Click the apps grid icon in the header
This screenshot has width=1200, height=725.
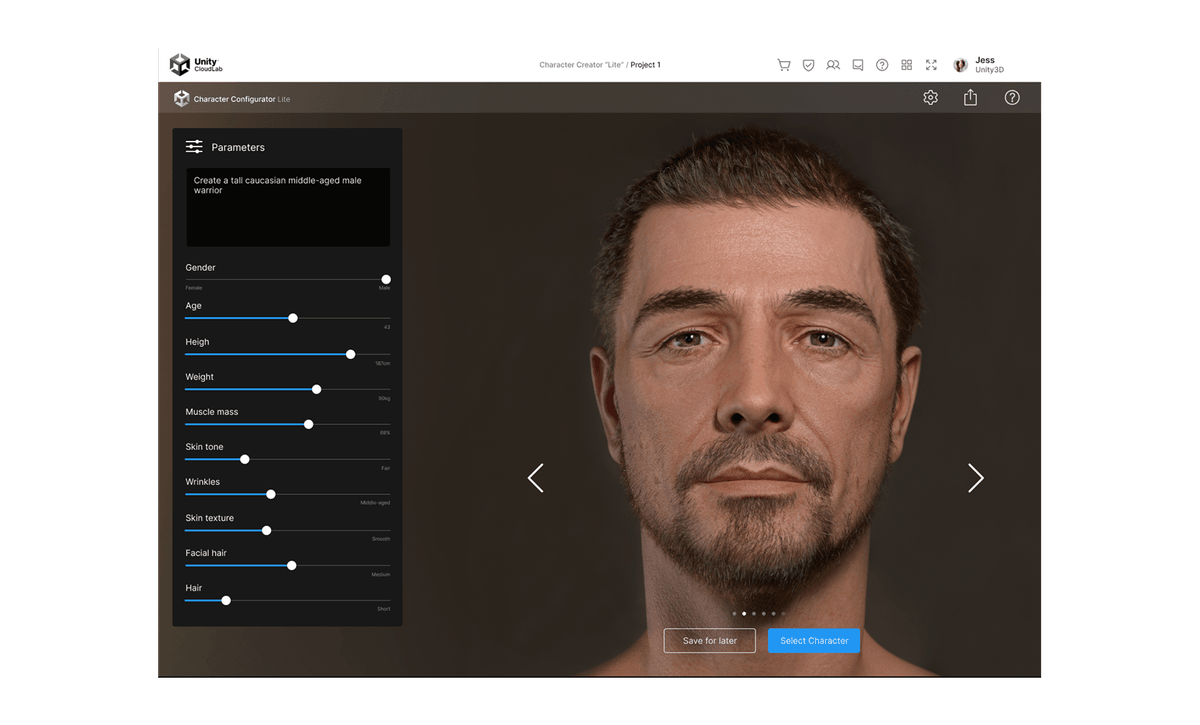tap(906, 64)
